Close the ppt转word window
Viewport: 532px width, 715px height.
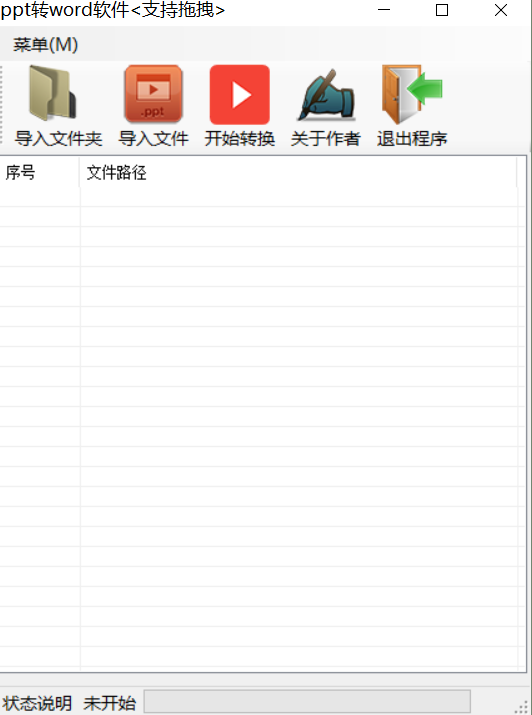coord(501,10)
